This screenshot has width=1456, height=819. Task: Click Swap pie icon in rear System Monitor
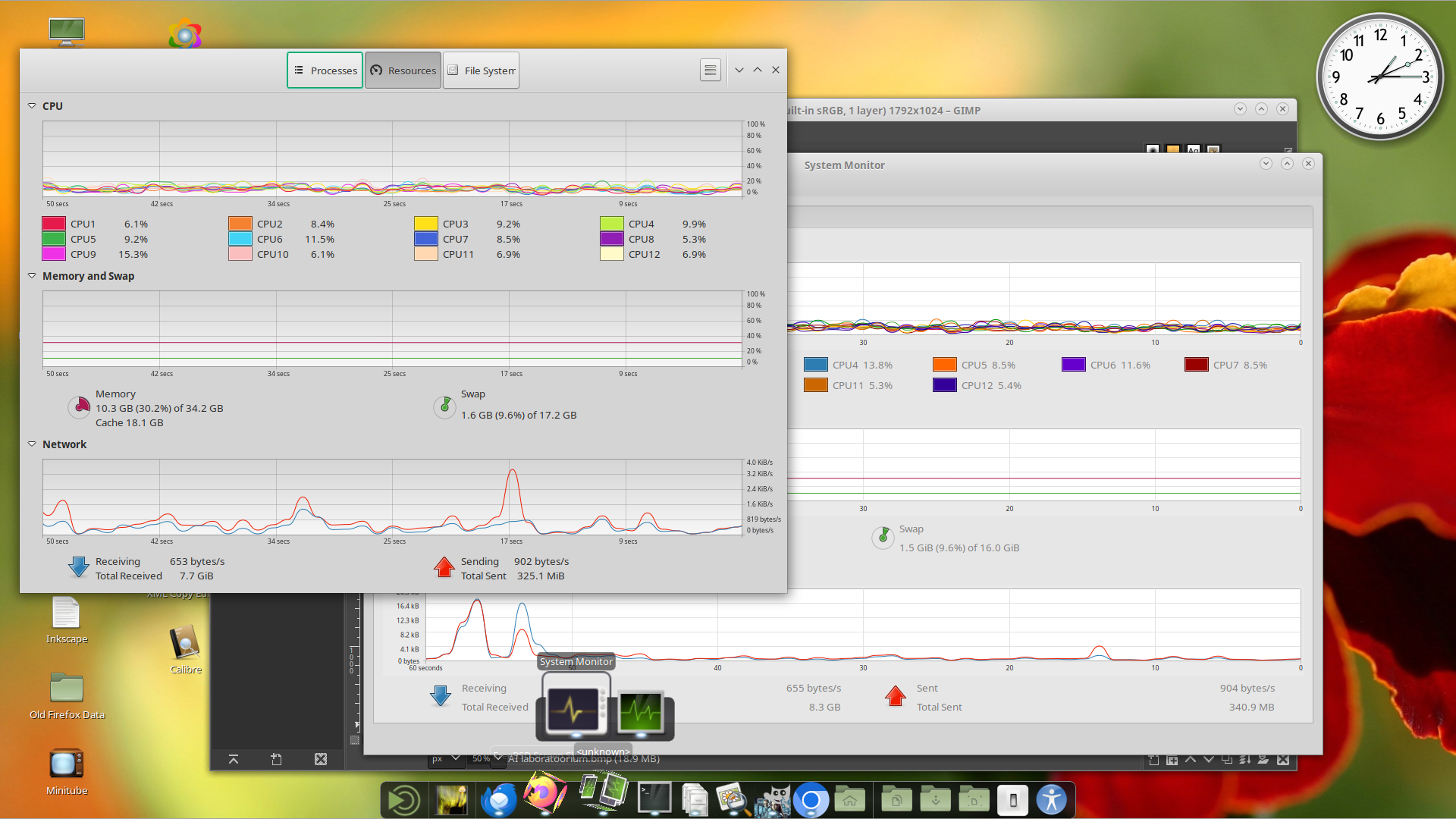click(x=883, y=538)
